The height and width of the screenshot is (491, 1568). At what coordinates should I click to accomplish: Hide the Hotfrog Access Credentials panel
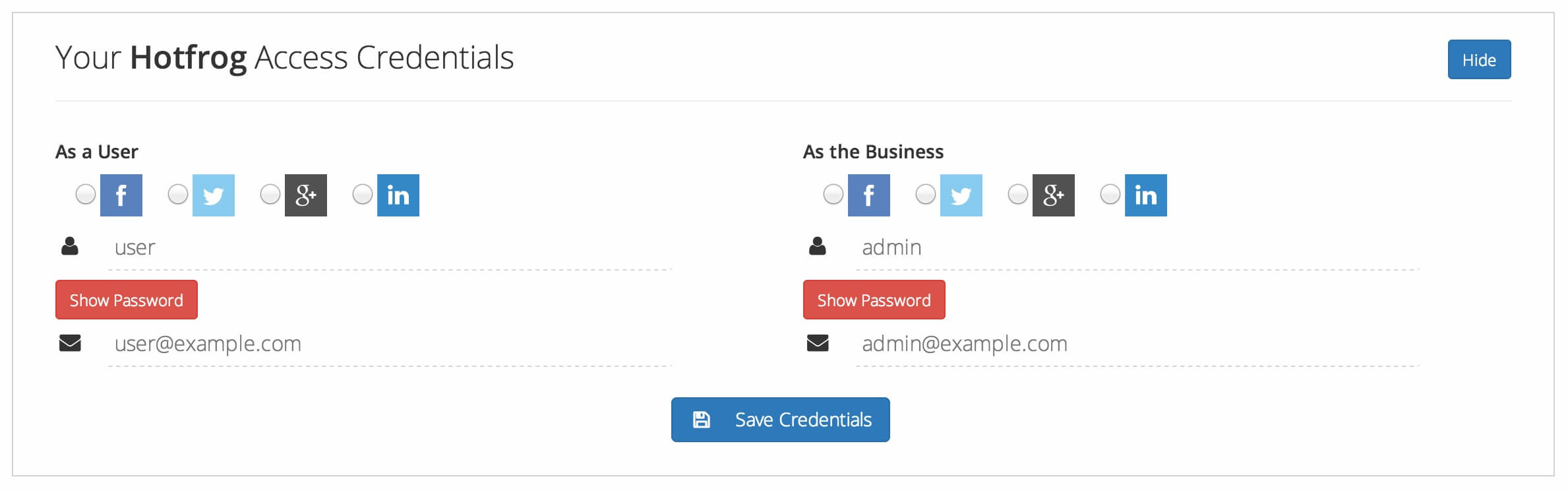[x=1479, y=59]
